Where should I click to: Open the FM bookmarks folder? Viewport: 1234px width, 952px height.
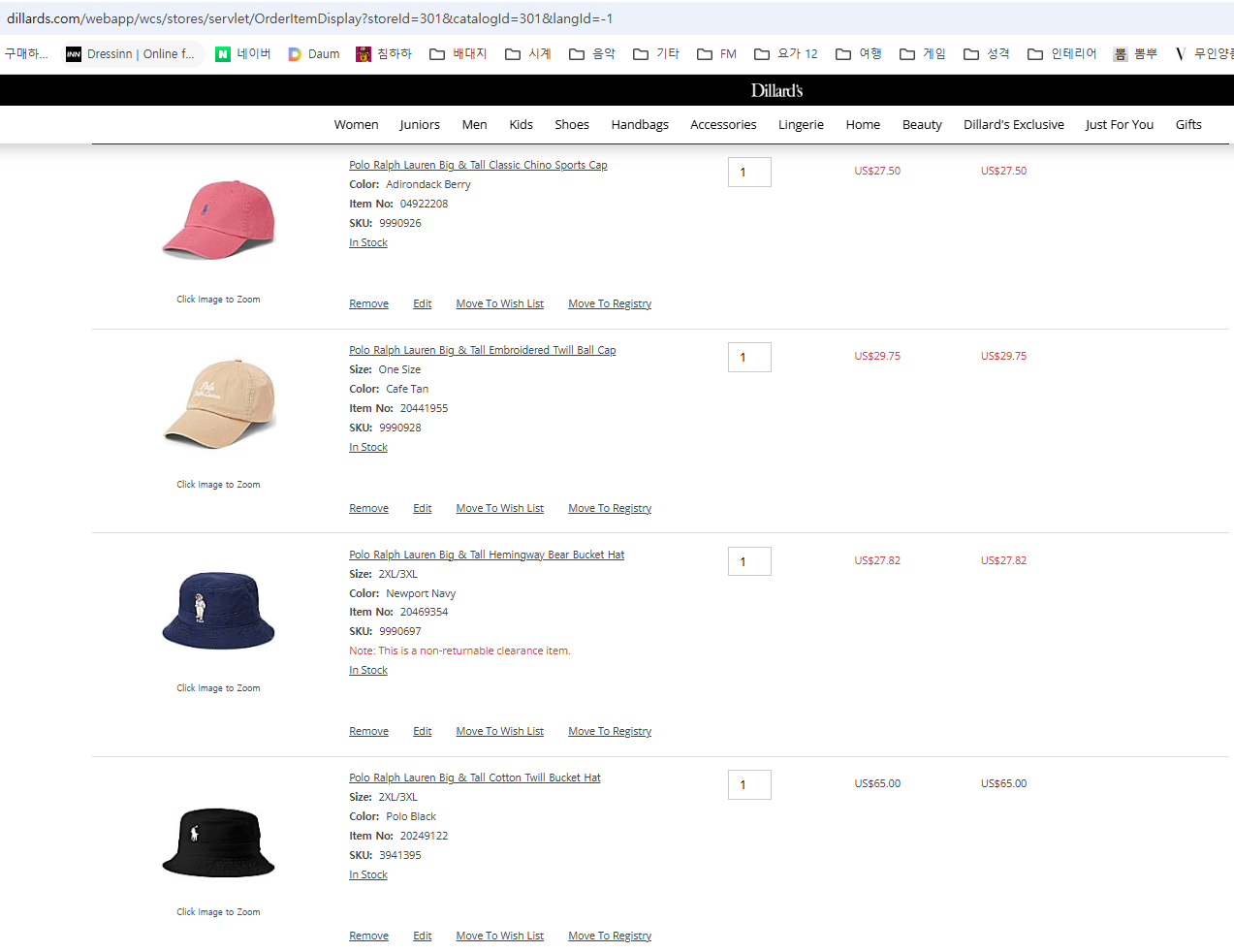pyautogui.click(x=716, y=54)
